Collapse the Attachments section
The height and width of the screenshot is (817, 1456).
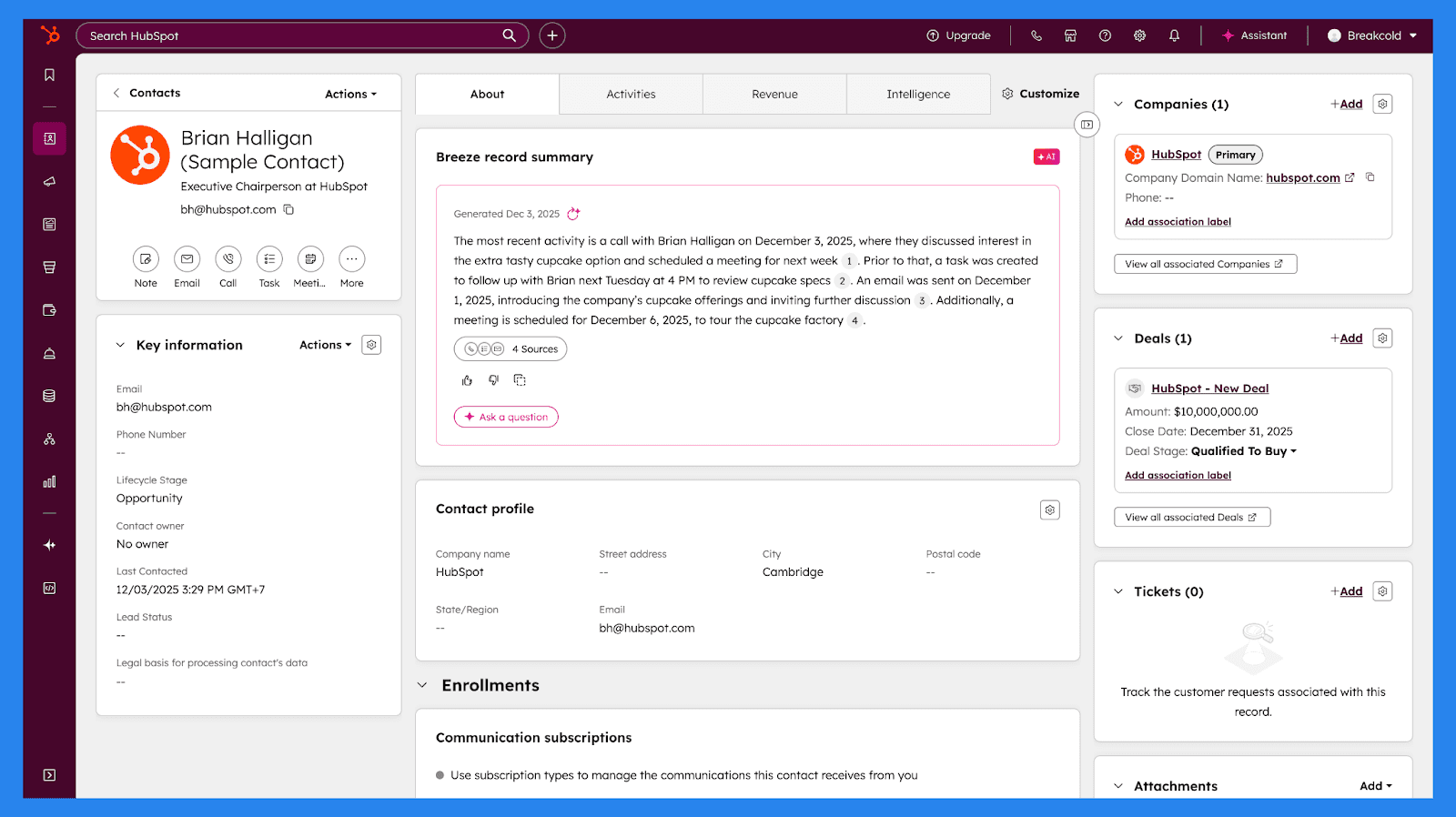1118,786
